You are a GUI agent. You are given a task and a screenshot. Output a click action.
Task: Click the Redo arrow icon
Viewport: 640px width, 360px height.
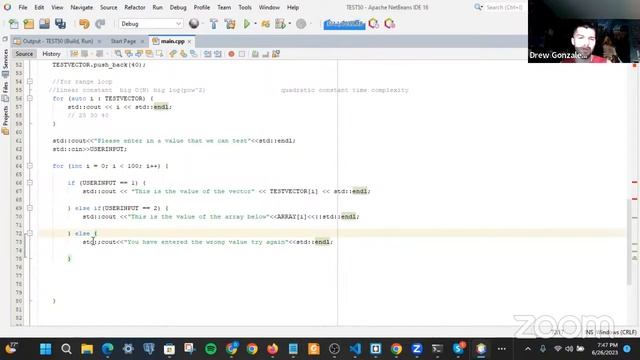[100, 24]
